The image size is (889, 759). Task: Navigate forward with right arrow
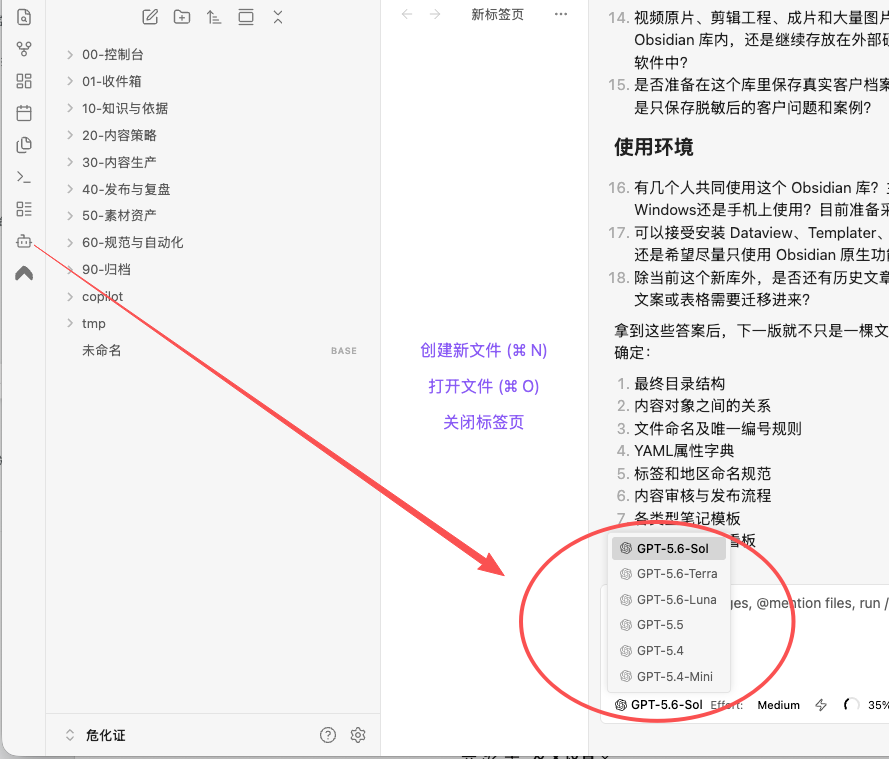(435, 14)
